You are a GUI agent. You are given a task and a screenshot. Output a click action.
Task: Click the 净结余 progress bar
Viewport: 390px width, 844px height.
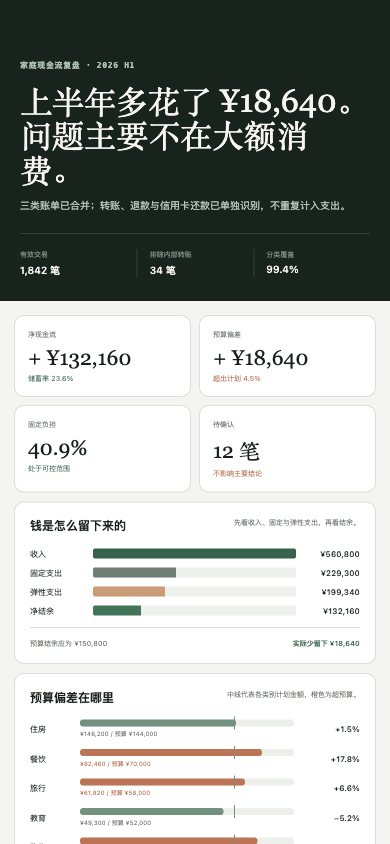(194, 610)
